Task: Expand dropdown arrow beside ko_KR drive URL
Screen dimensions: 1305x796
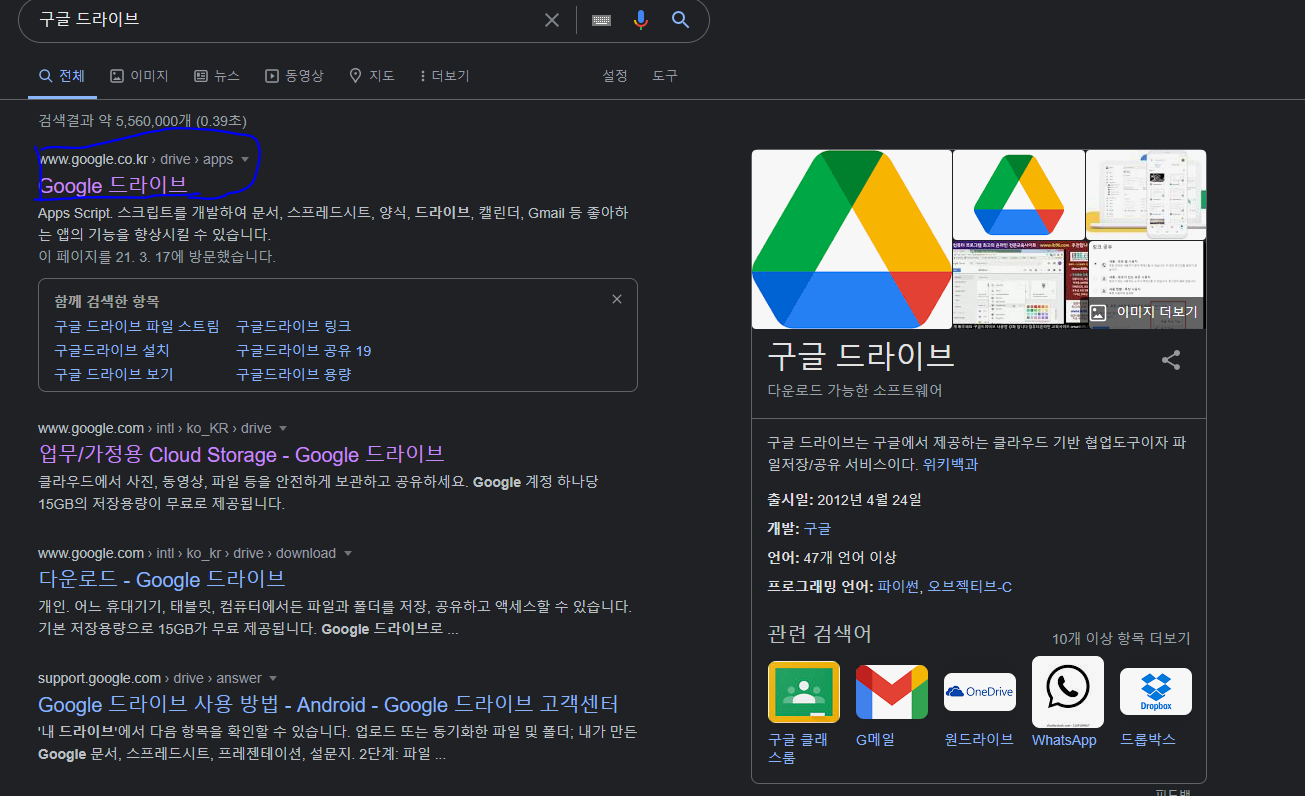Action: 283,429
